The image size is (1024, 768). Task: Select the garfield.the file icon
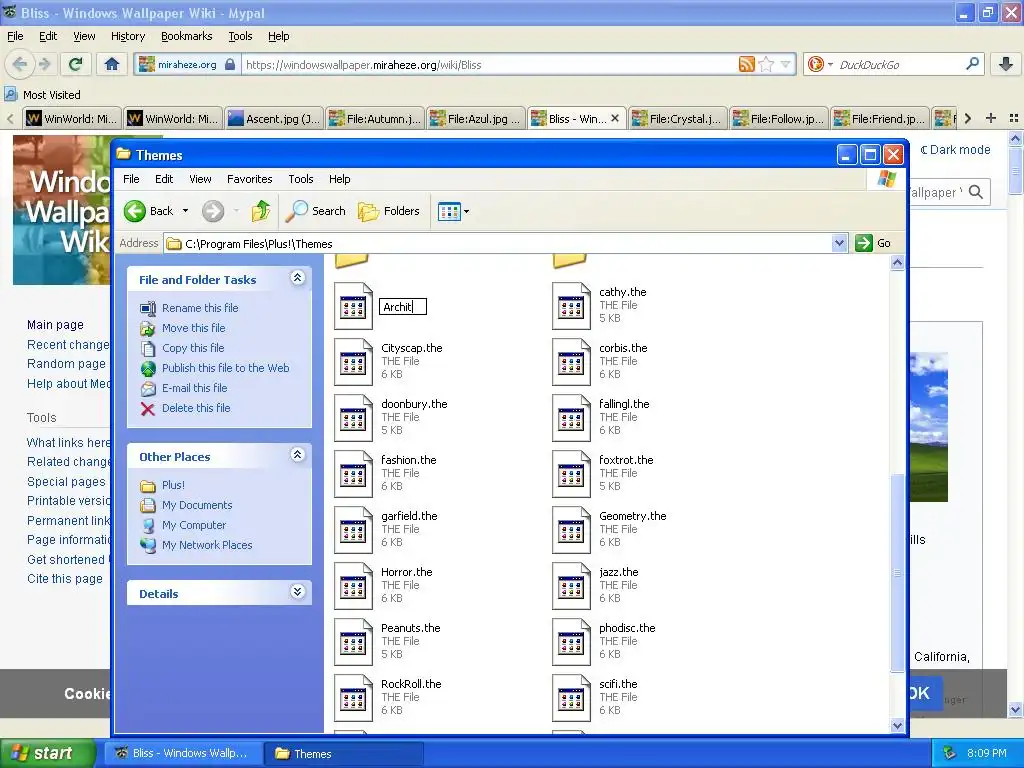click(353, 531)
